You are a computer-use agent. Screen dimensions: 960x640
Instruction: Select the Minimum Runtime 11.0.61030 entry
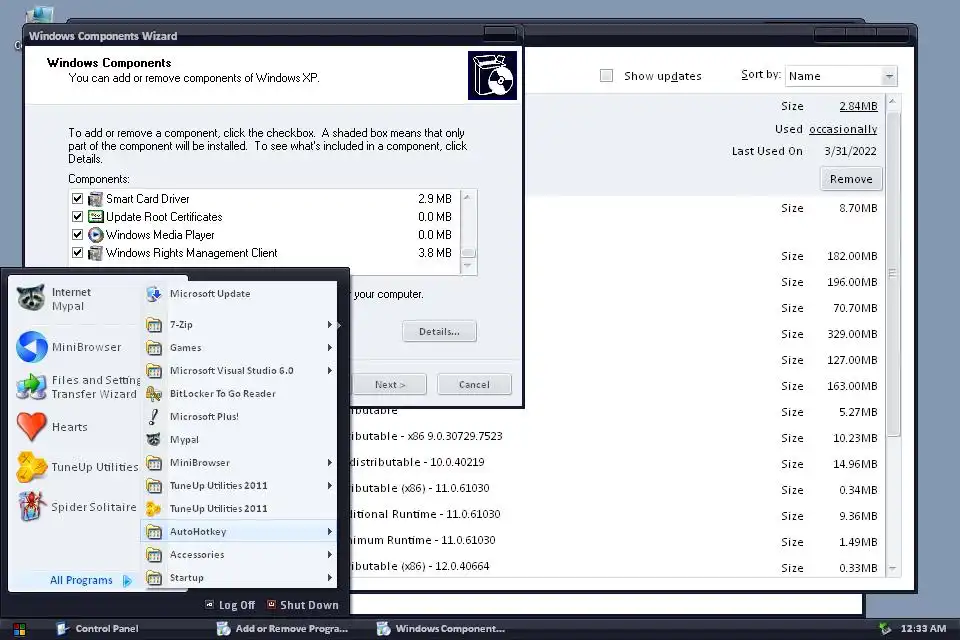pos(422,541)
